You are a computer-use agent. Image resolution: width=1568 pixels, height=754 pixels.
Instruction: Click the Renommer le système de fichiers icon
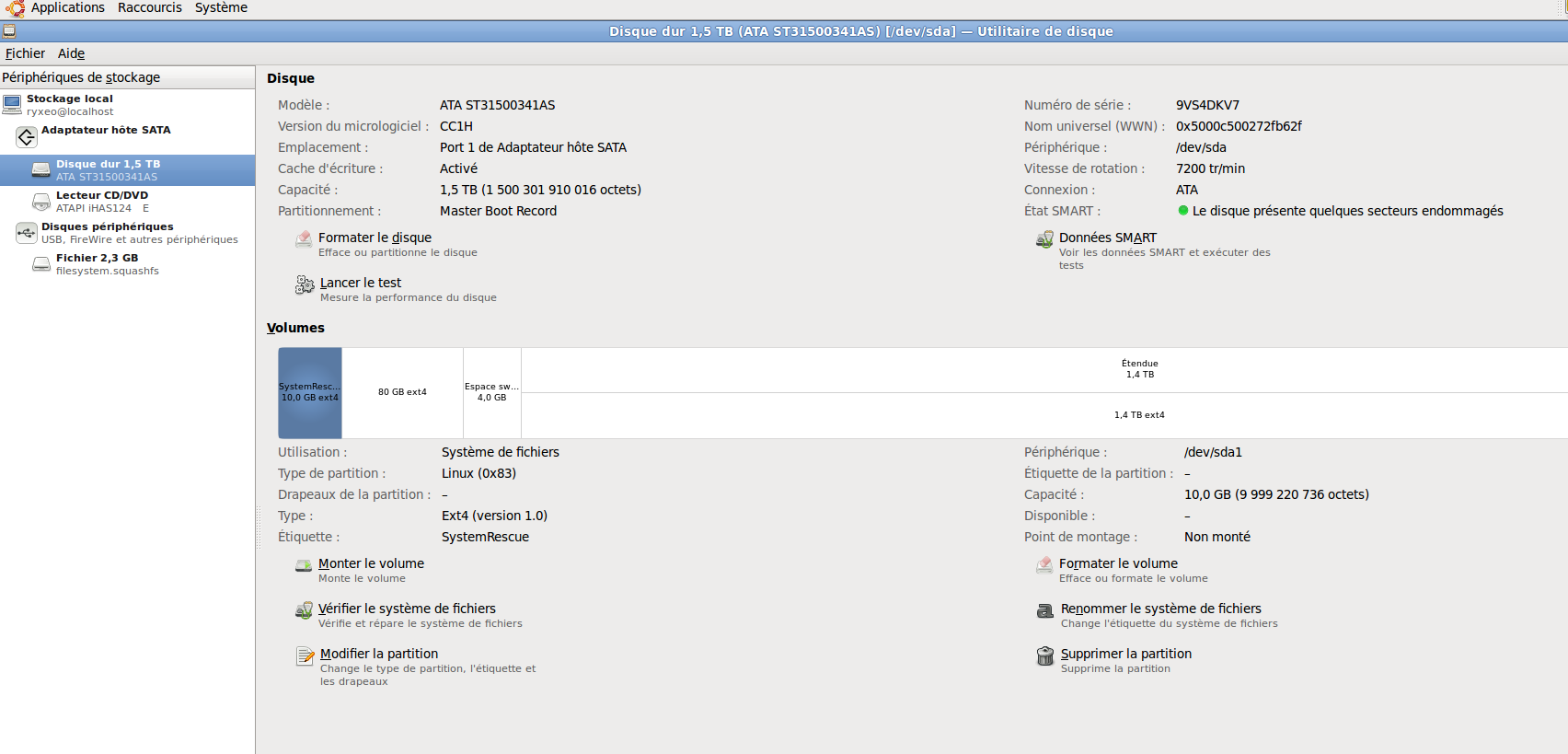[x=1045, y=610]
